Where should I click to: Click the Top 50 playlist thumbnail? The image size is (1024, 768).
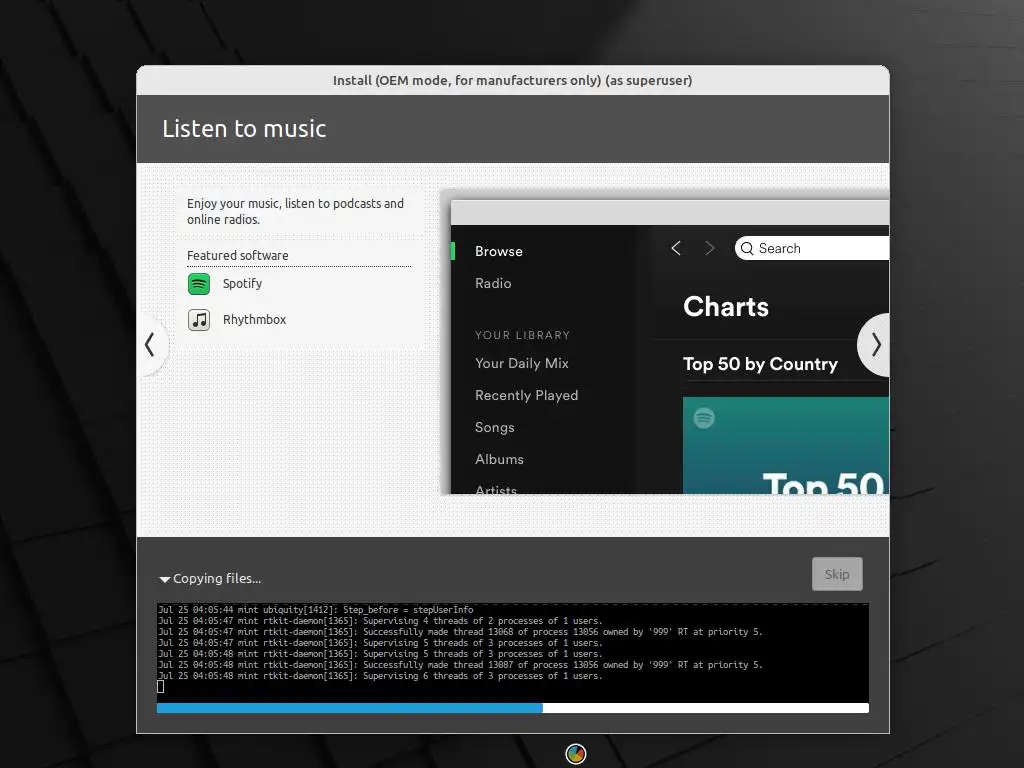point(786,445)
